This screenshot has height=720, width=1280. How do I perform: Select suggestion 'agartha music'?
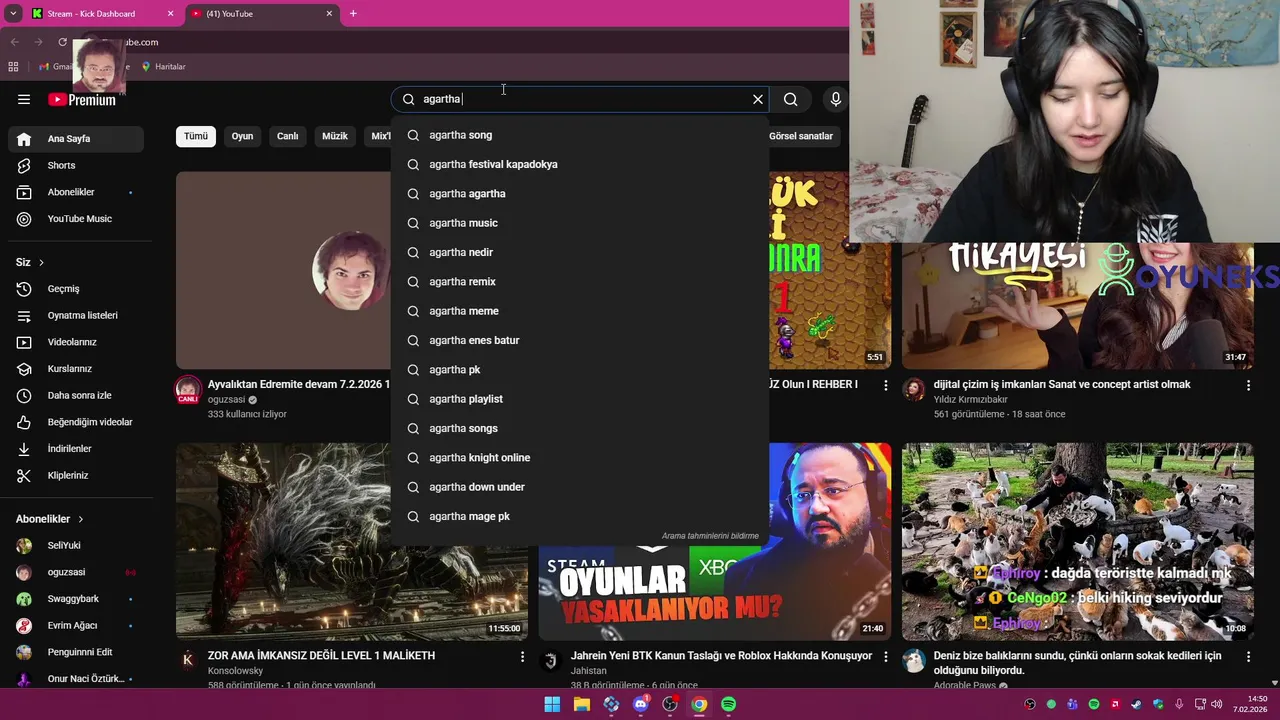click(x=580, y=223)
